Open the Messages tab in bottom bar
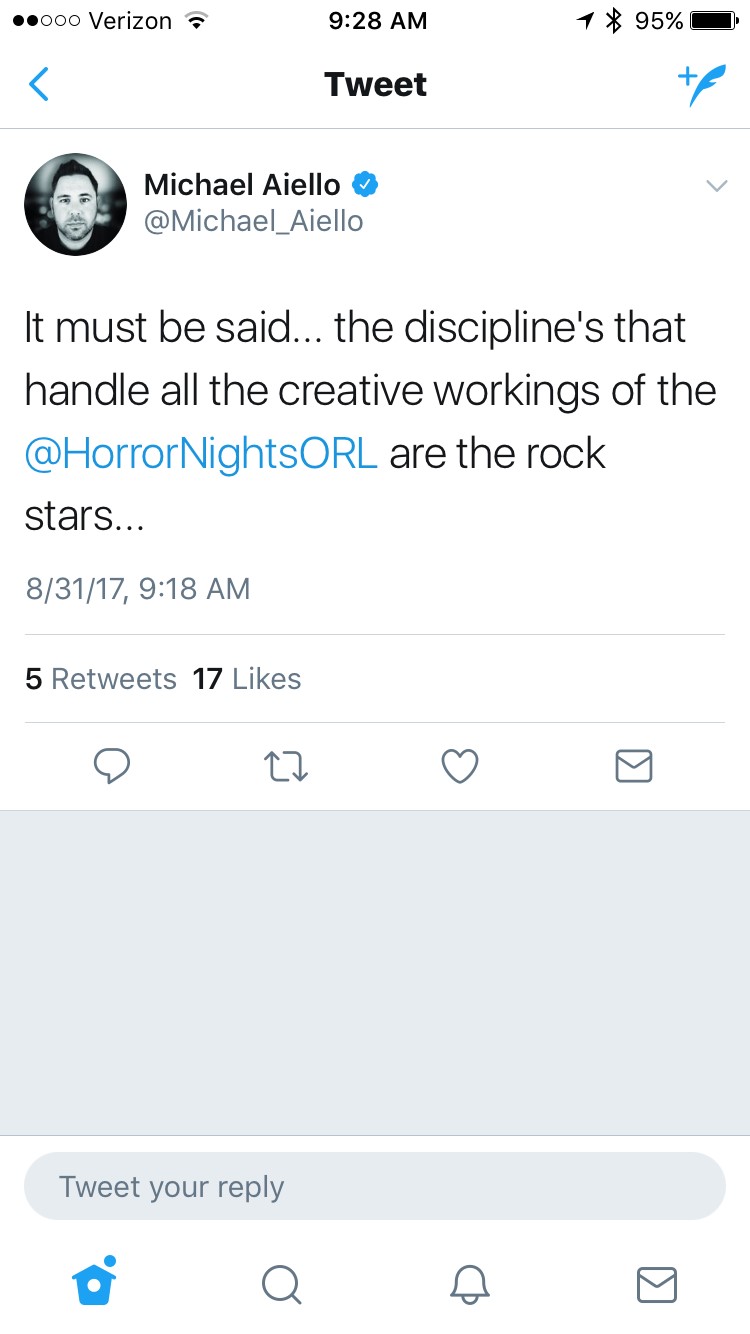 pos(656,1284)
